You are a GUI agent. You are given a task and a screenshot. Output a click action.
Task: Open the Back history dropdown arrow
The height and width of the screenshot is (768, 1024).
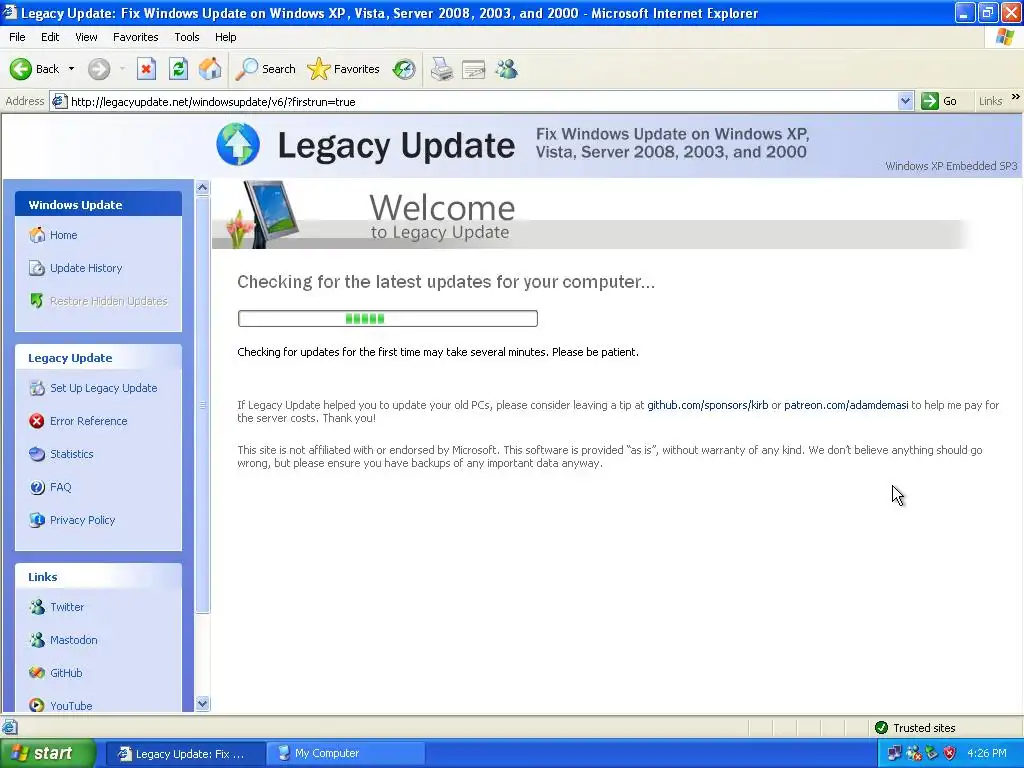pos(71,69)
